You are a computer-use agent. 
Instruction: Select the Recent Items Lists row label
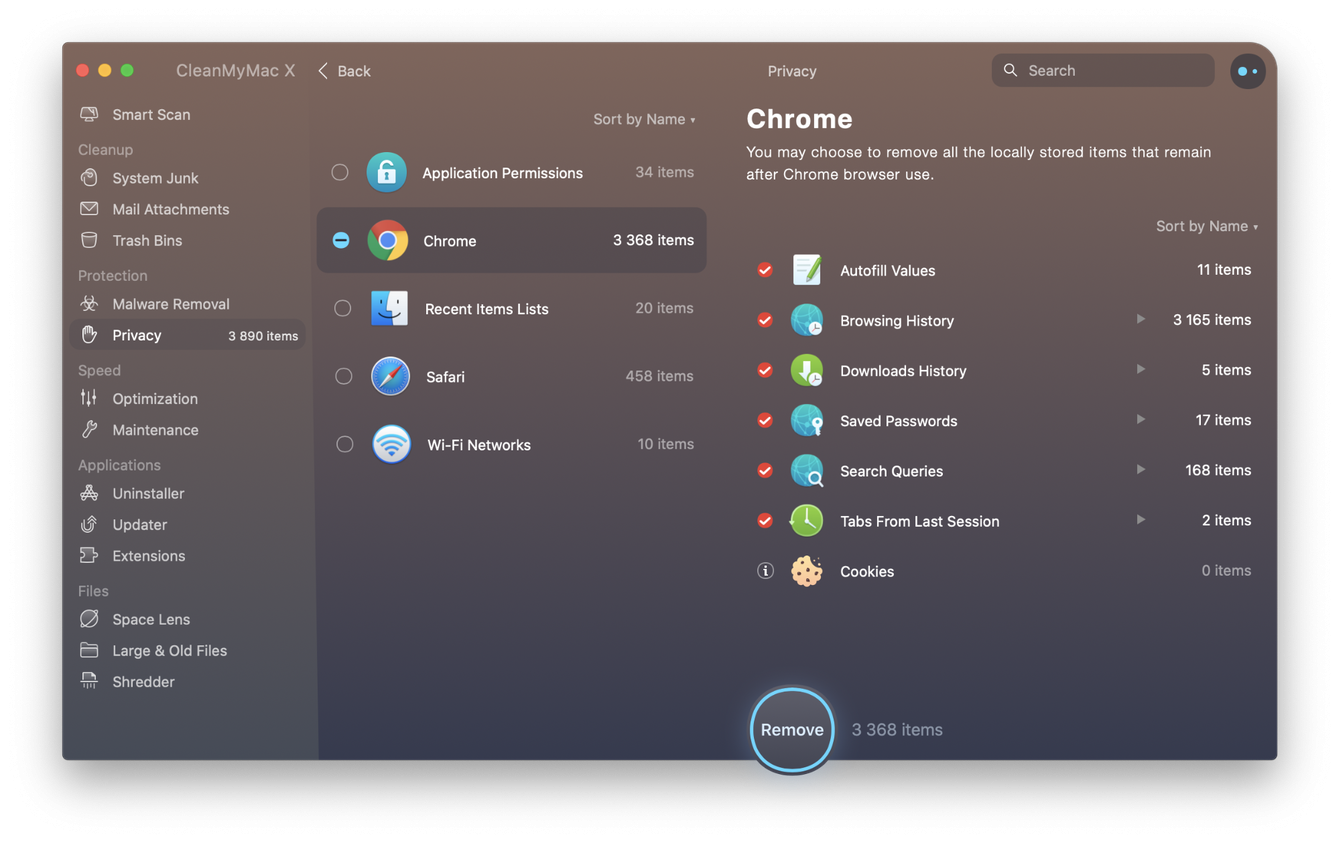pyautogui.click(x=487, y=309)
